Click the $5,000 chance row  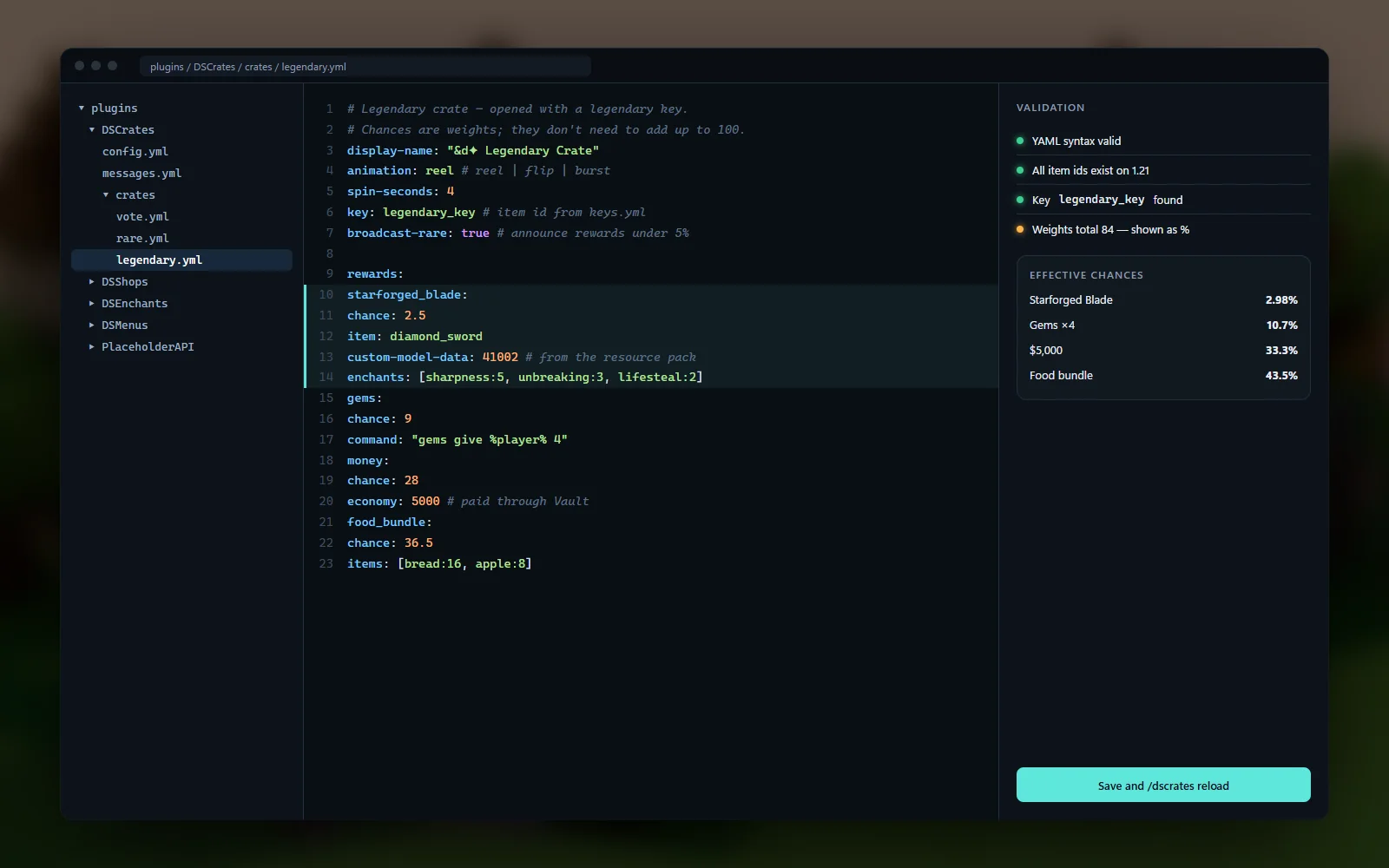tap(1163, 351)
